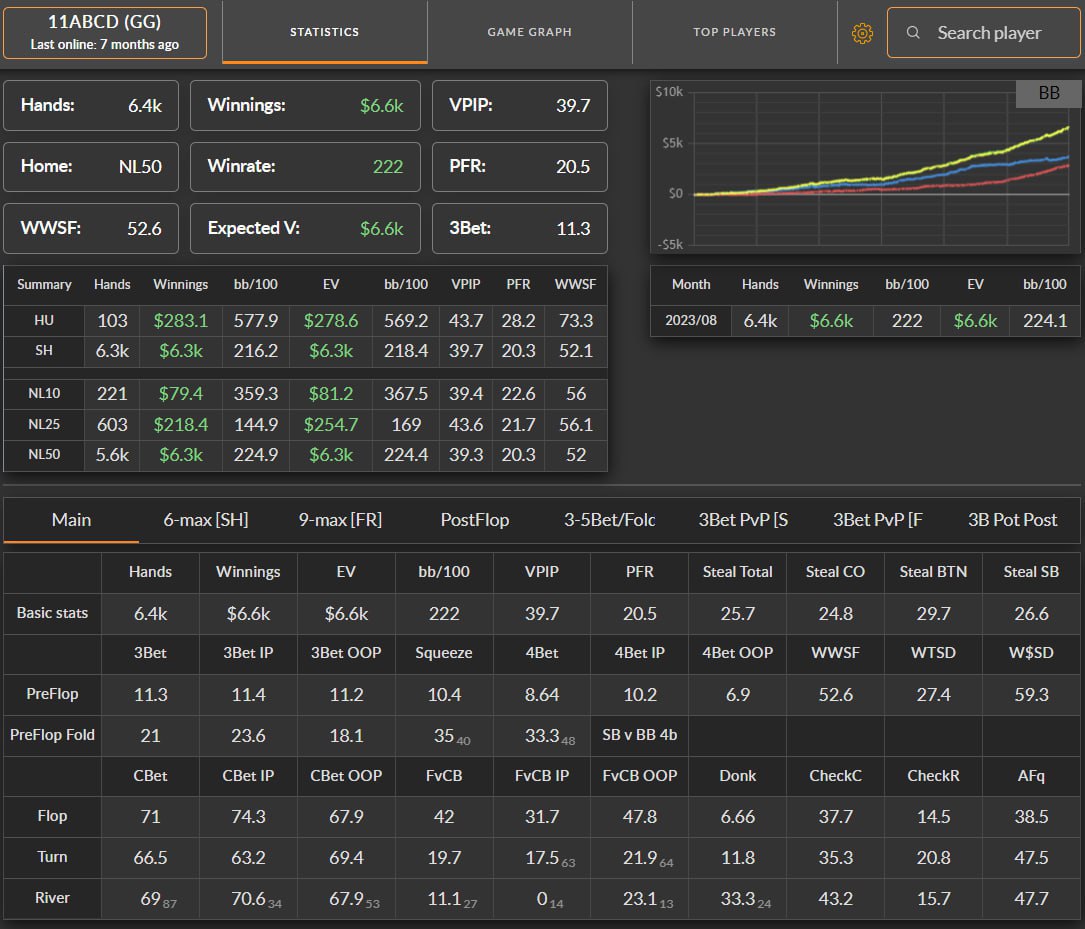Open the 9-max [FR] tab
Image resolution: width=1085 pixels, height=929 pixels.
click(340, 520)
